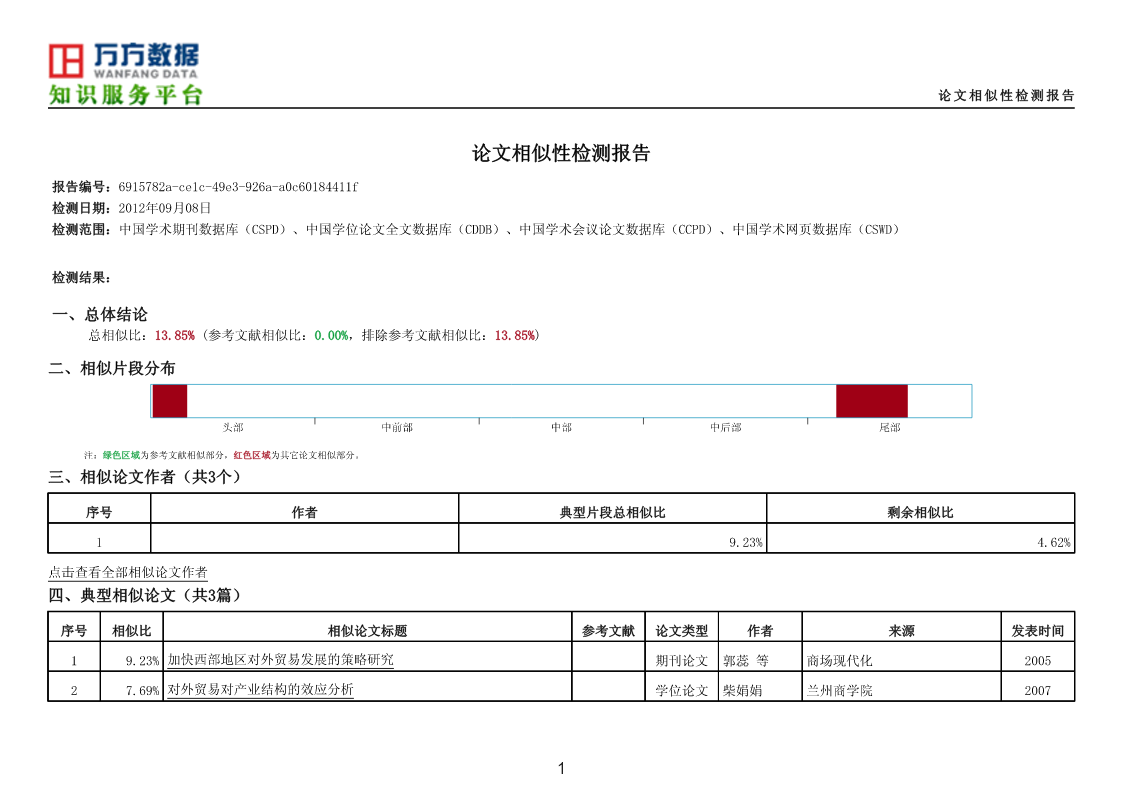Click the green 知识服务平台 slogan
1123x794 pixels.
125,95
